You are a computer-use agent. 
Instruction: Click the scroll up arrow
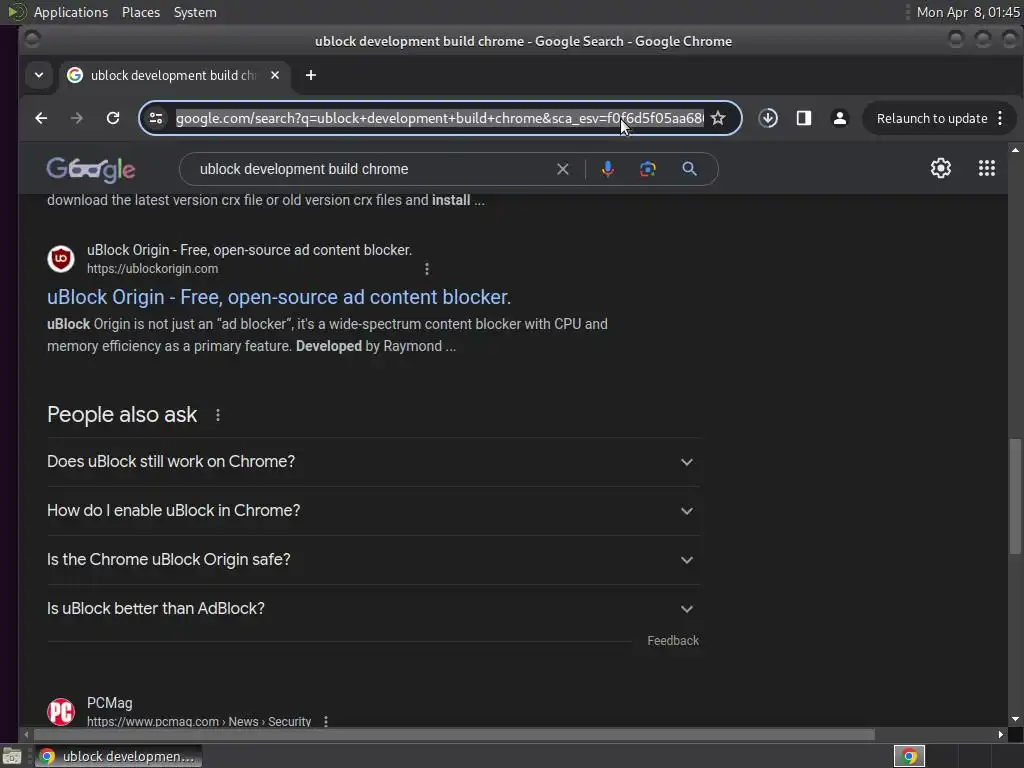coord(1015,150)
